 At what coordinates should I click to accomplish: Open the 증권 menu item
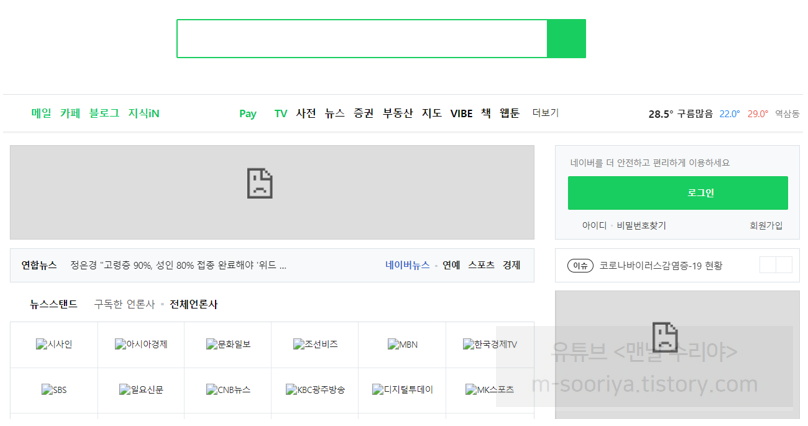point(363,113)
